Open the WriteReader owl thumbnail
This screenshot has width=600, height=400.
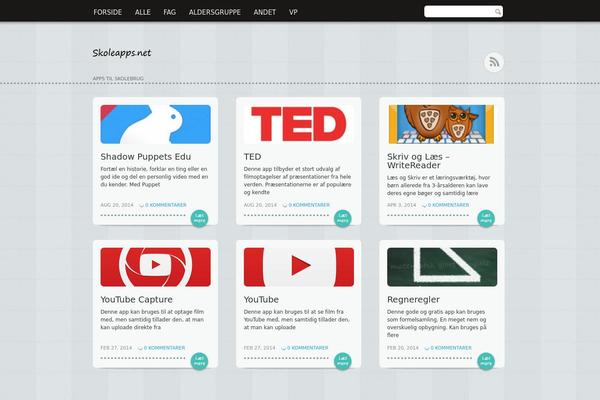(442, 124)
